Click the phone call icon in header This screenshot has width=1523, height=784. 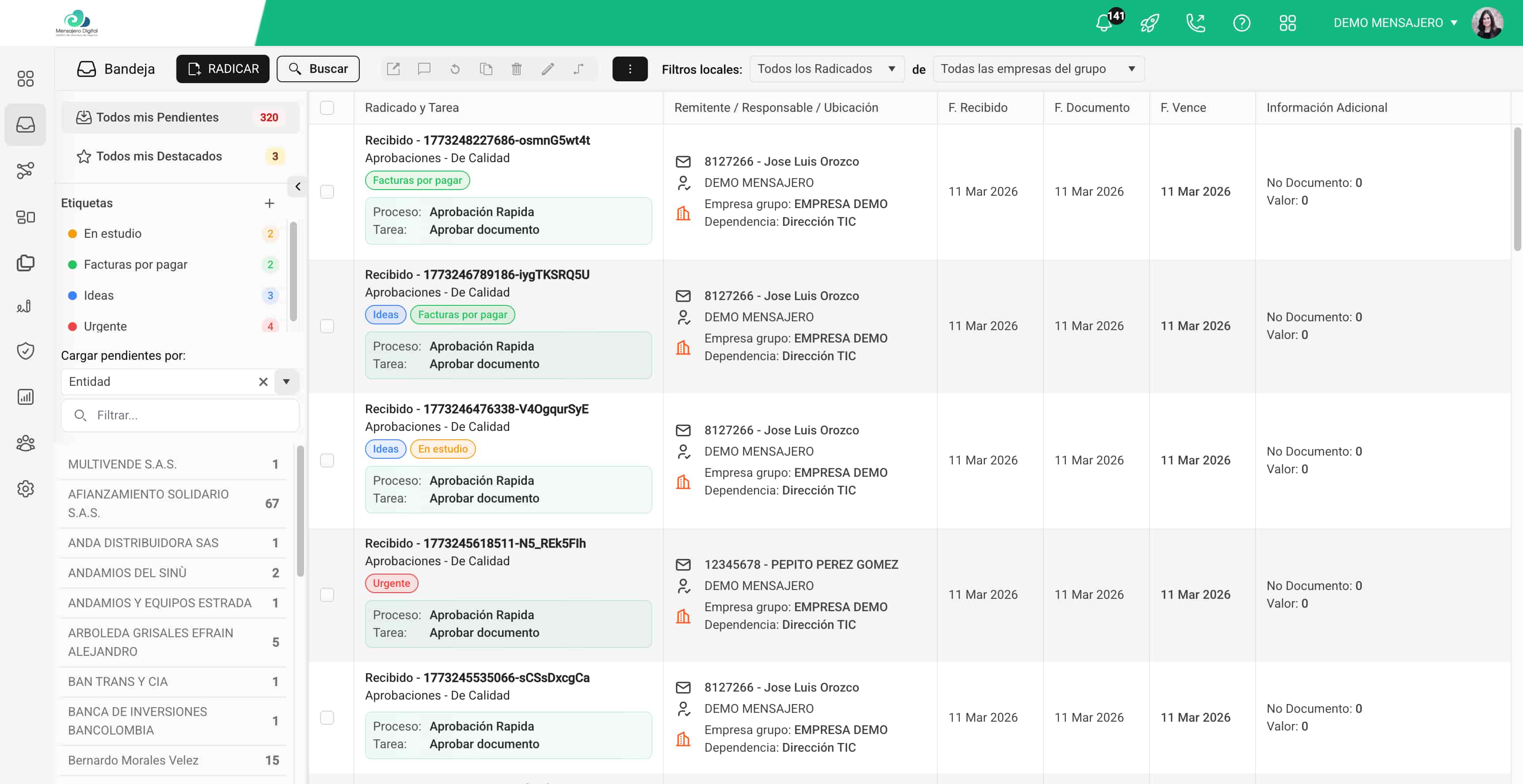tap(1196, 23)
